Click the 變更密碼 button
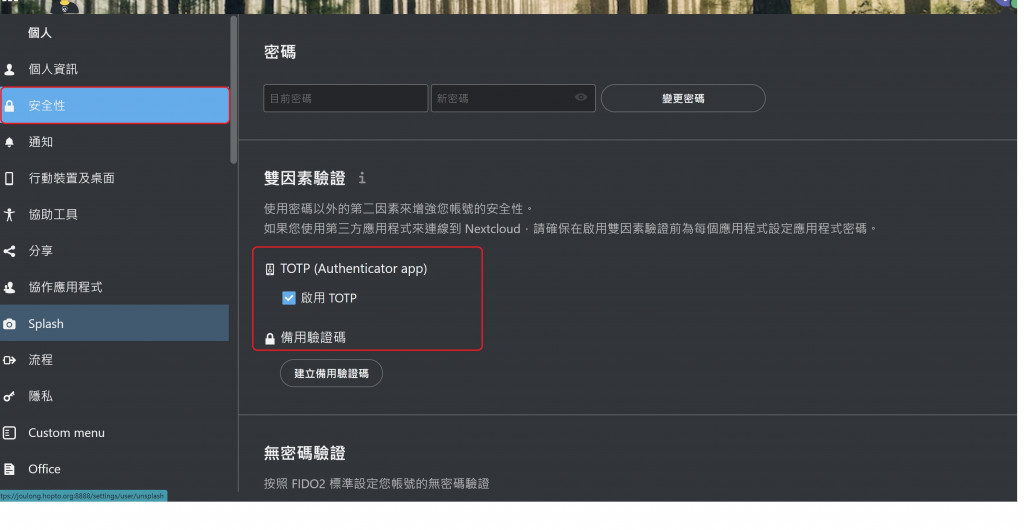Viewport: 1024px width, 530px height. [683, 99]
